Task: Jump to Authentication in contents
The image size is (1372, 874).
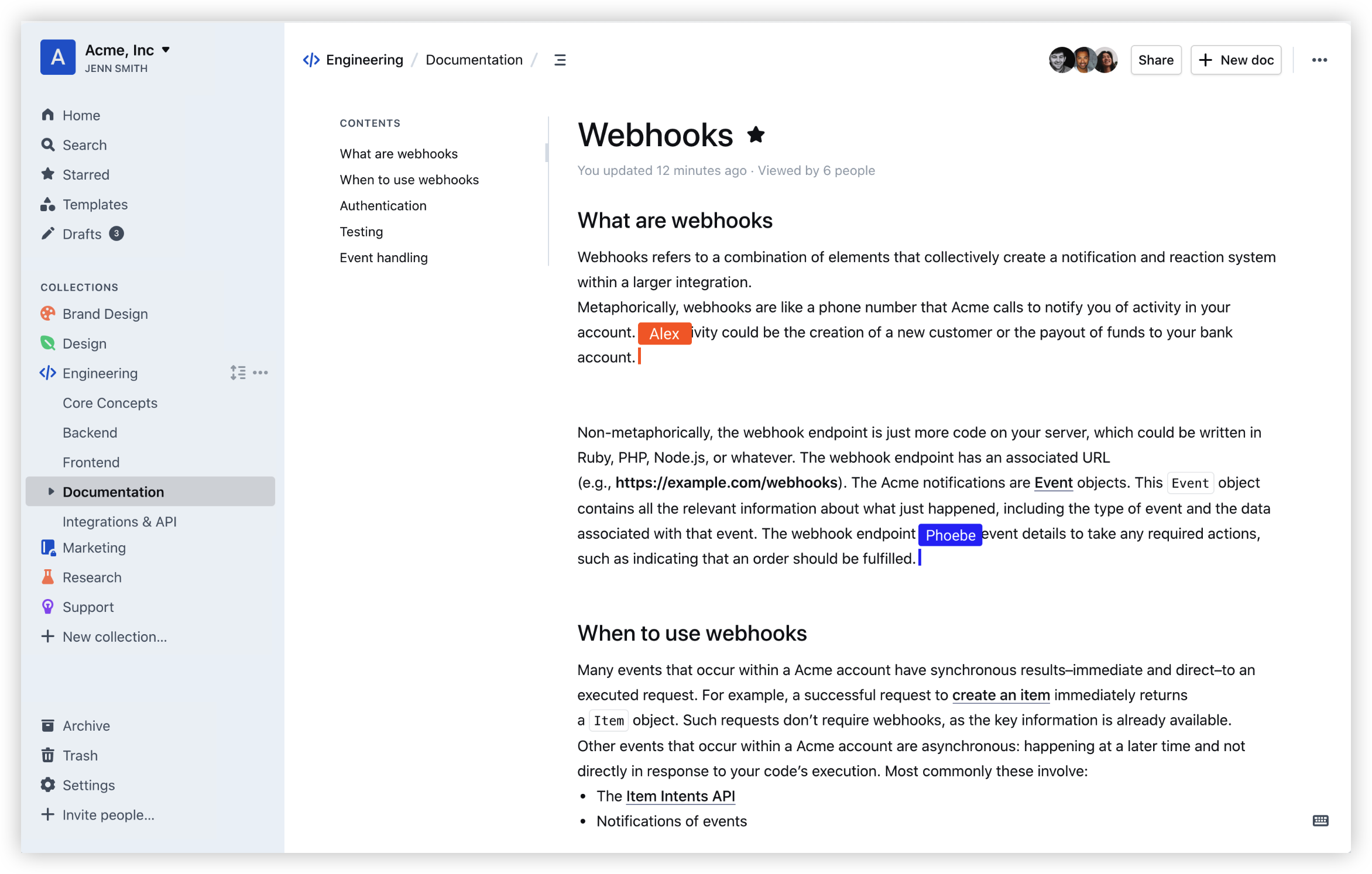Action: [x=383, y=206]
